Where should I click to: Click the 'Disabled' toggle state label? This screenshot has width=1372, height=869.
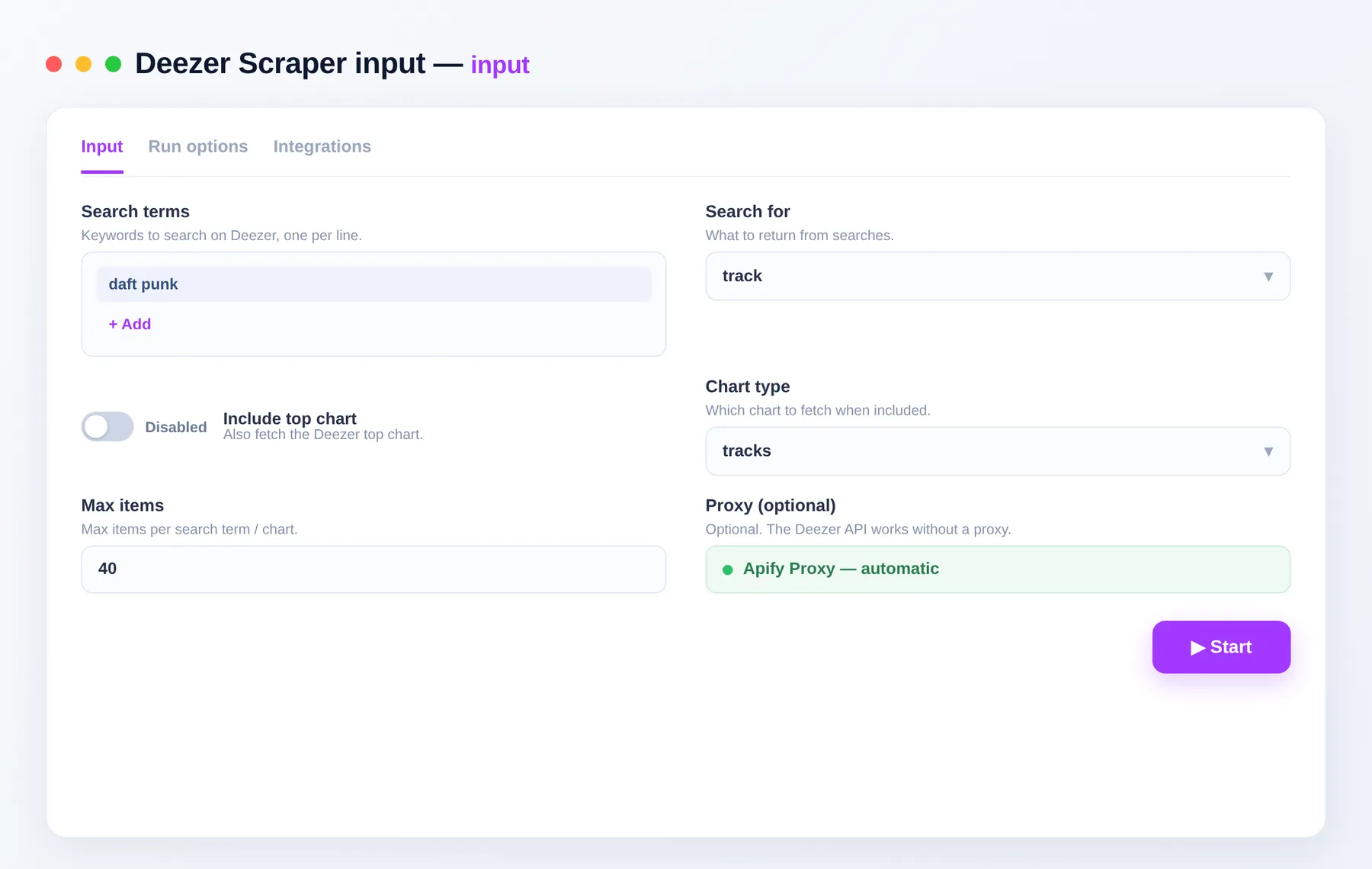tap(176, 427)
